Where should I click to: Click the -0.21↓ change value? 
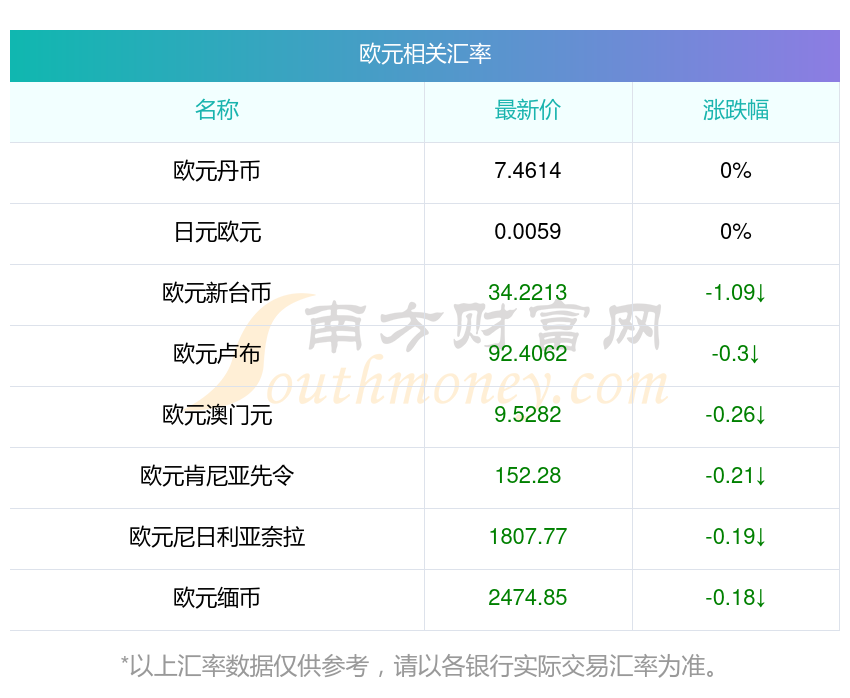tap(736, 476)
